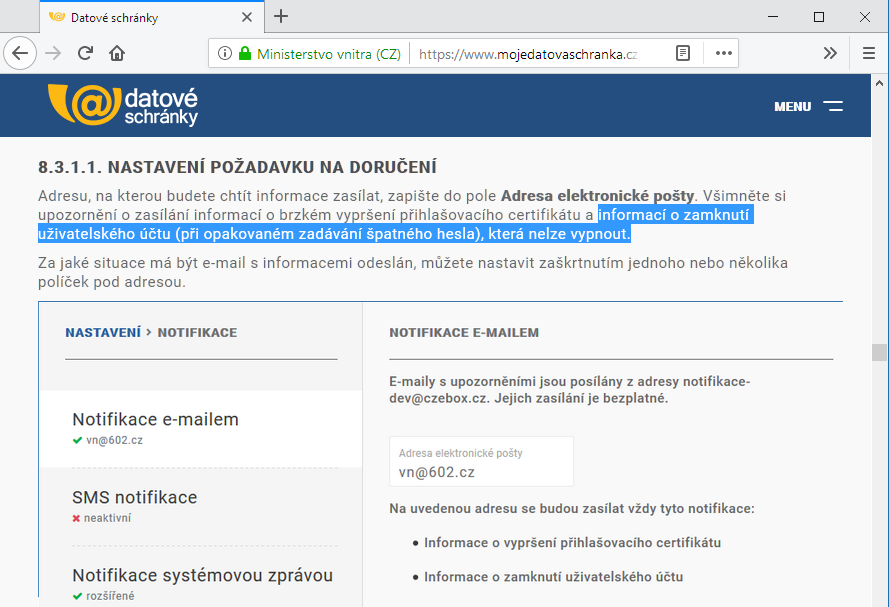Click the NOTIFIKACE E-MAILEM heading
889x607 pixels.
pyautogui.click(x=464, y=333)
